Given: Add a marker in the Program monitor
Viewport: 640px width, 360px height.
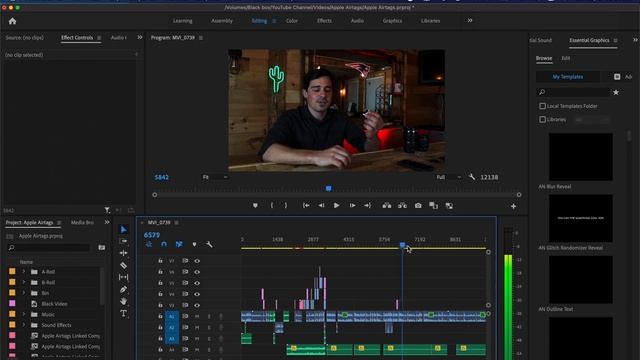Looking at the screenshot, I should (x=255, y=206).
